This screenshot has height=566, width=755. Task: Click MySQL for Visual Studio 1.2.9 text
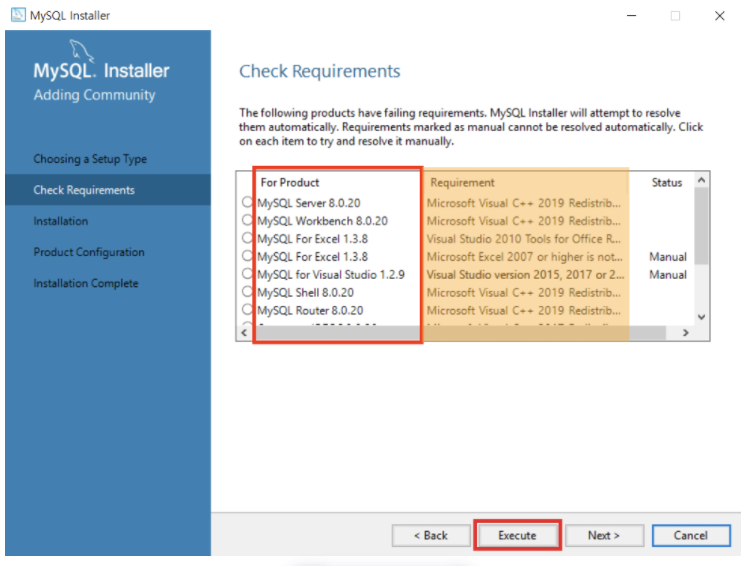[x=331, y=275]
